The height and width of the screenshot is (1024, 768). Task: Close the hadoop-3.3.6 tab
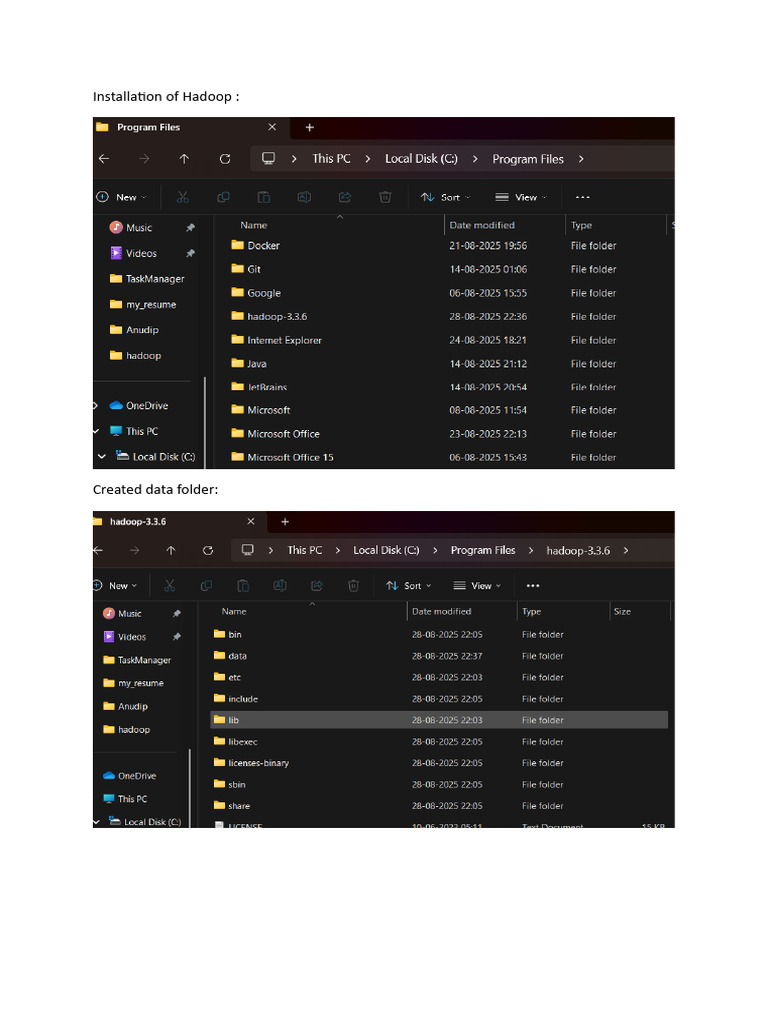coord(251,522)
